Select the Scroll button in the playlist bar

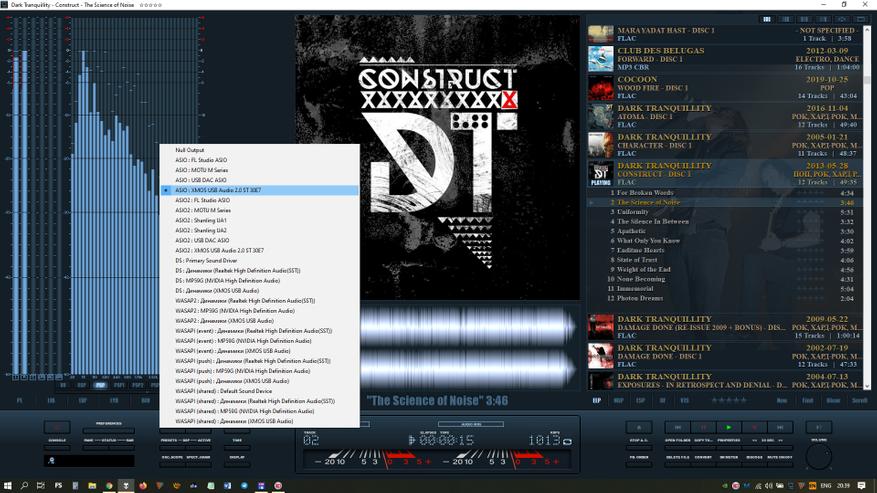[x=859, y=400]
